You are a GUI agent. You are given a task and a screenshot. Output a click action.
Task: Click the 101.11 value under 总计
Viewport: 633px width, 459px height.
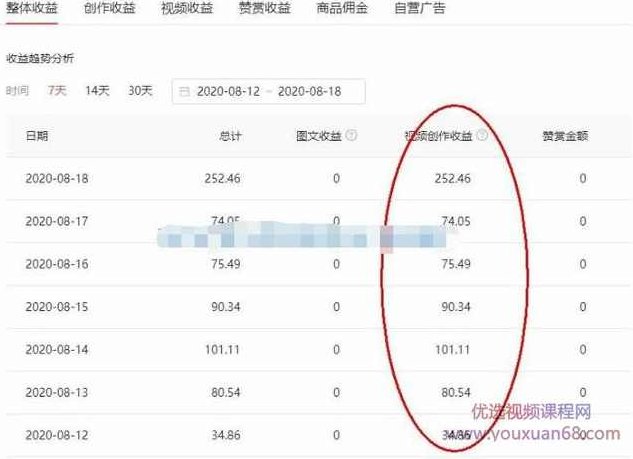222,350
